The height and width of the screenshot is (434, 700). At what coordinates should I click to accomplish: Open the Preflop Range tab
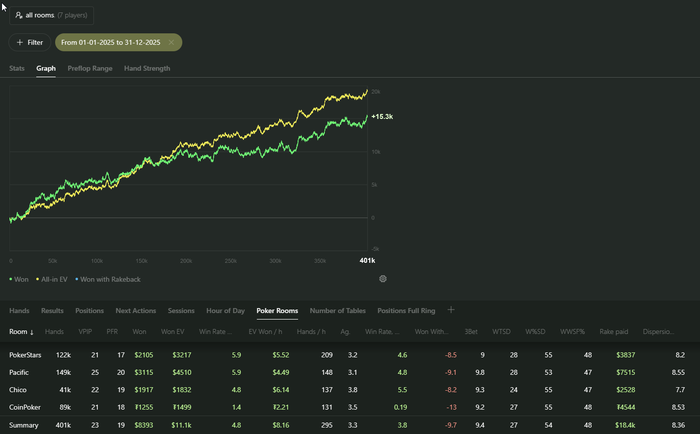(90, 68)
